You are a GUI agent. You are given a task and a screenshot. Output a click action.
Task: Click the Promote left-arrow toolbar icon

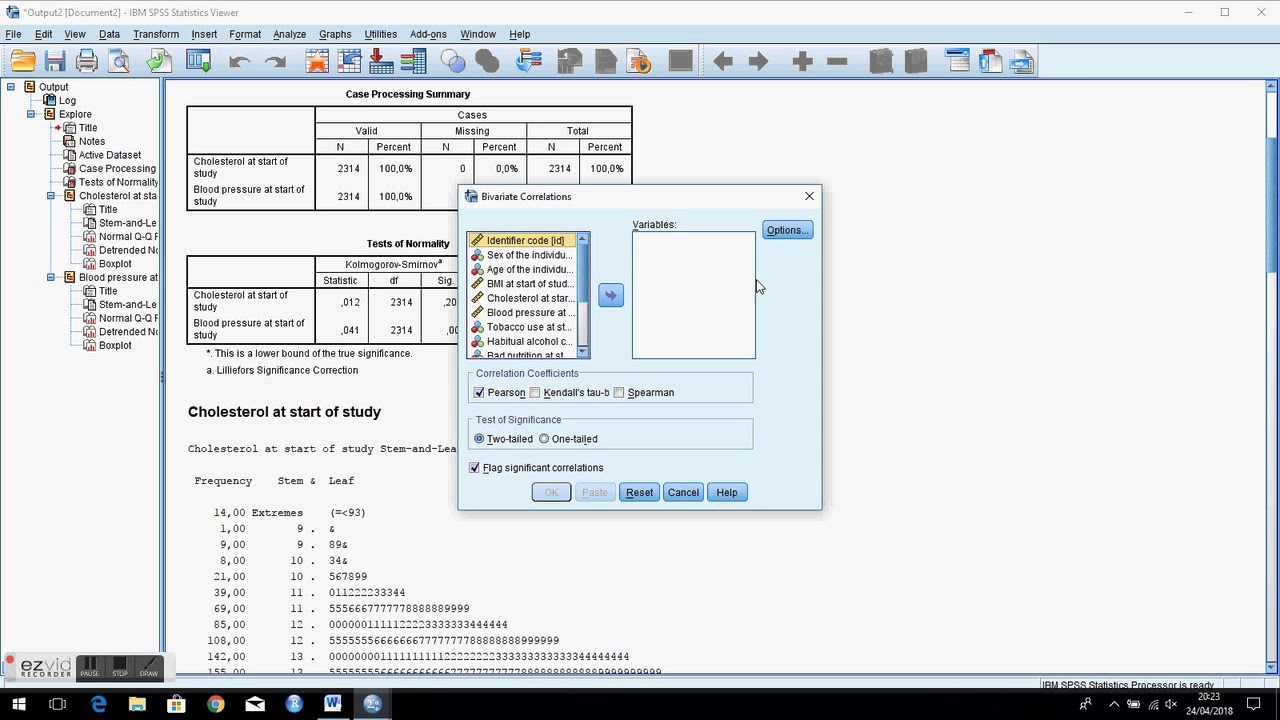coord(723,62)
